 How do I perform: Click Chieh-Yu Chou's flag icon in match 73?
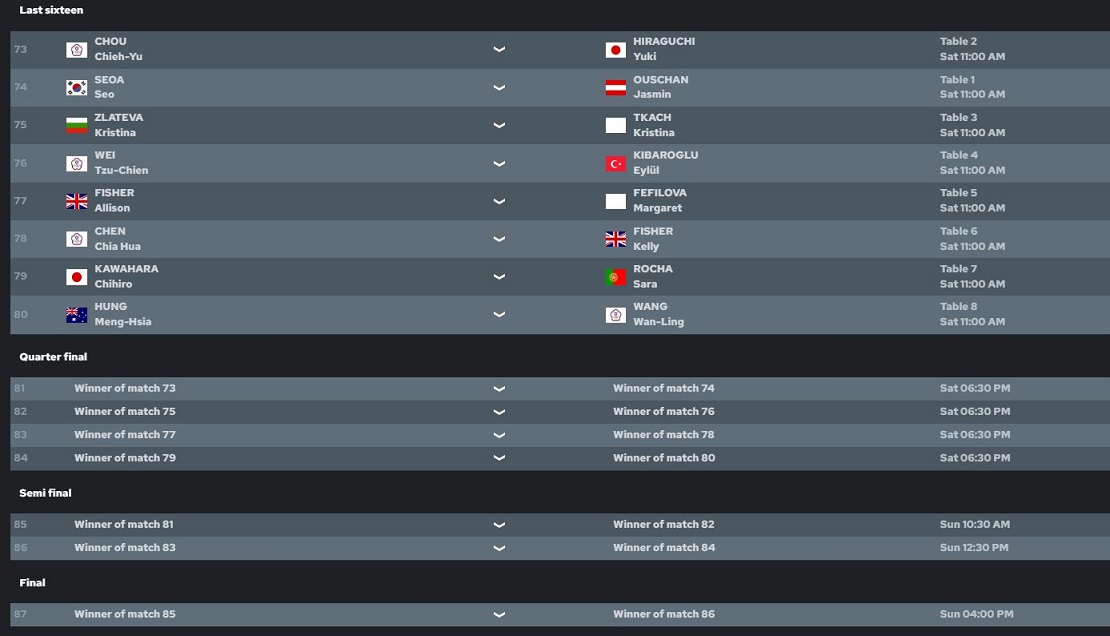coord(76,49)
